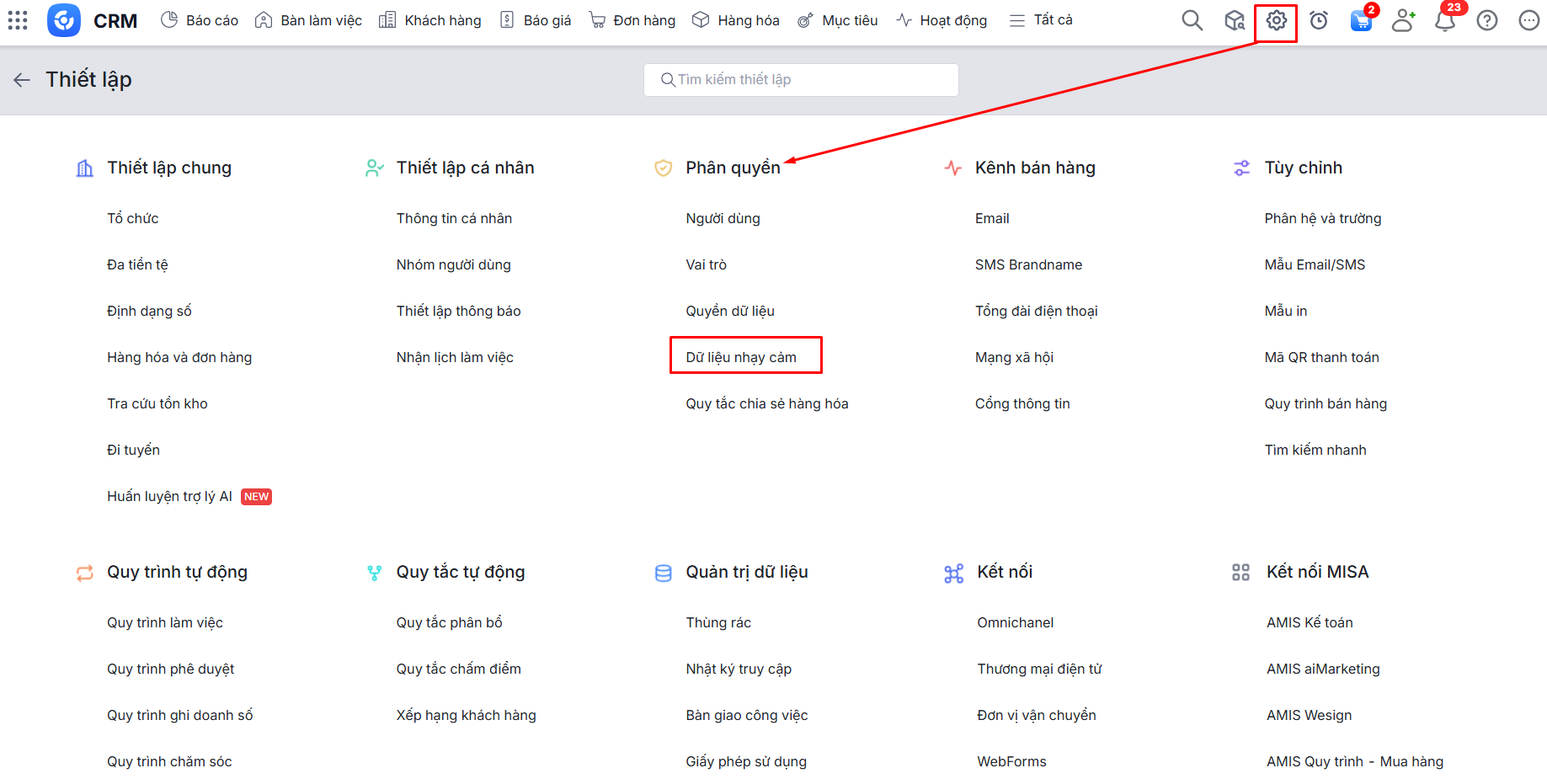Click in the Tìm kiếm thiết lập field
The height and width of the screenshot is (784, 1547).
click(x=800, y=80)
